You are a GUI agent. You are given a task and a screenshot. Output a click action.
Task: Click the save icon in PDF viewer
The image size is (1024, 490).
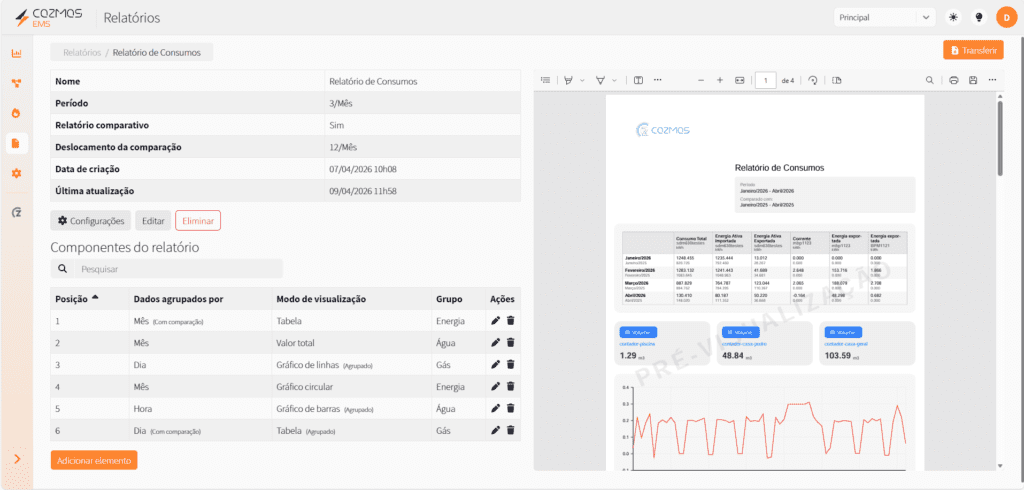pyautogui.click(x=972, y=80)
